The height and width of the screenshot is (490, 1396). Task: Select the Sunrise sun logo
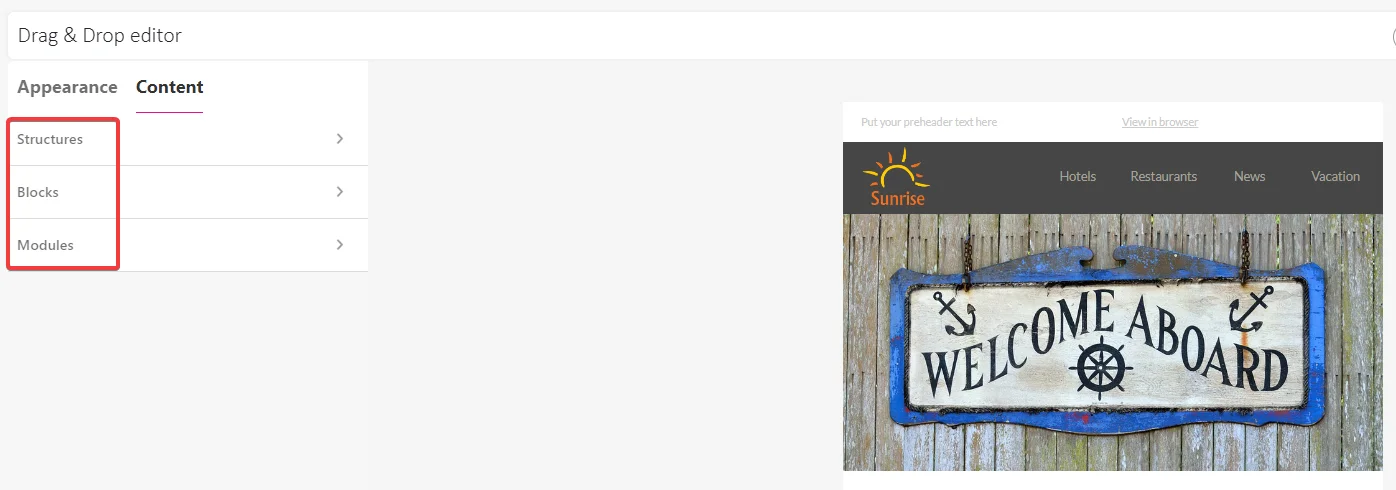coord(897,177)
